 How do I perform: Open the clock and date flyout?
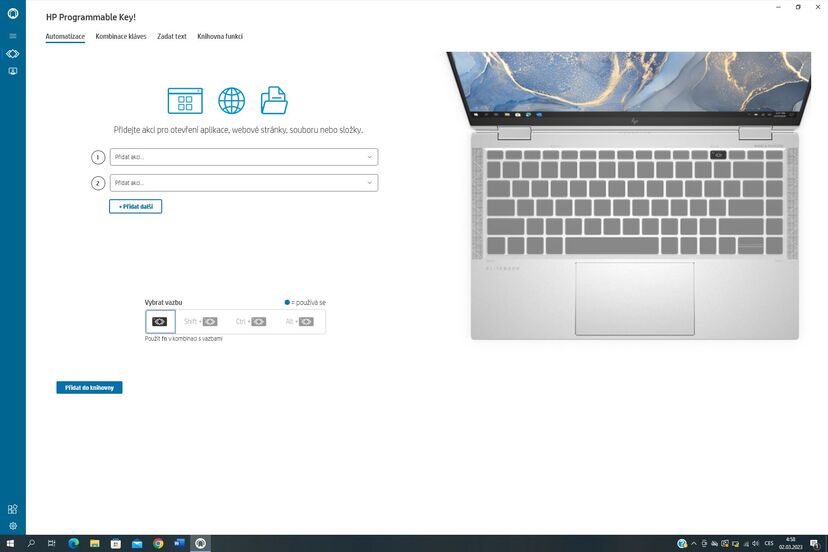[x=791, y=544]
